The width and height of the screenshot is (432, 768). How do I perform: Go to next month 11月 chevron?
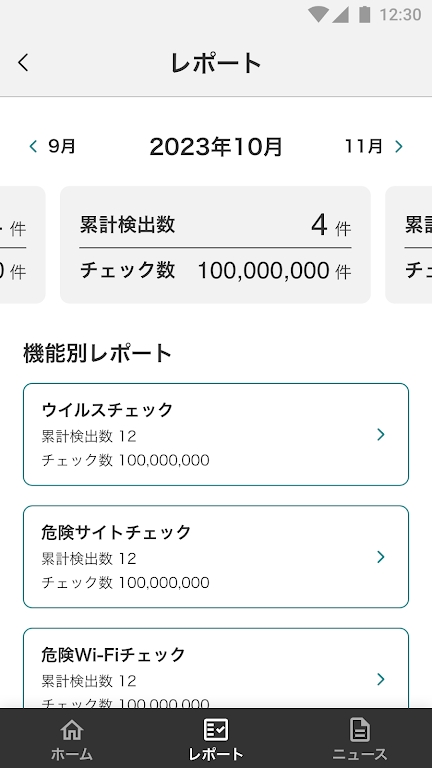(x=398, y=146)
